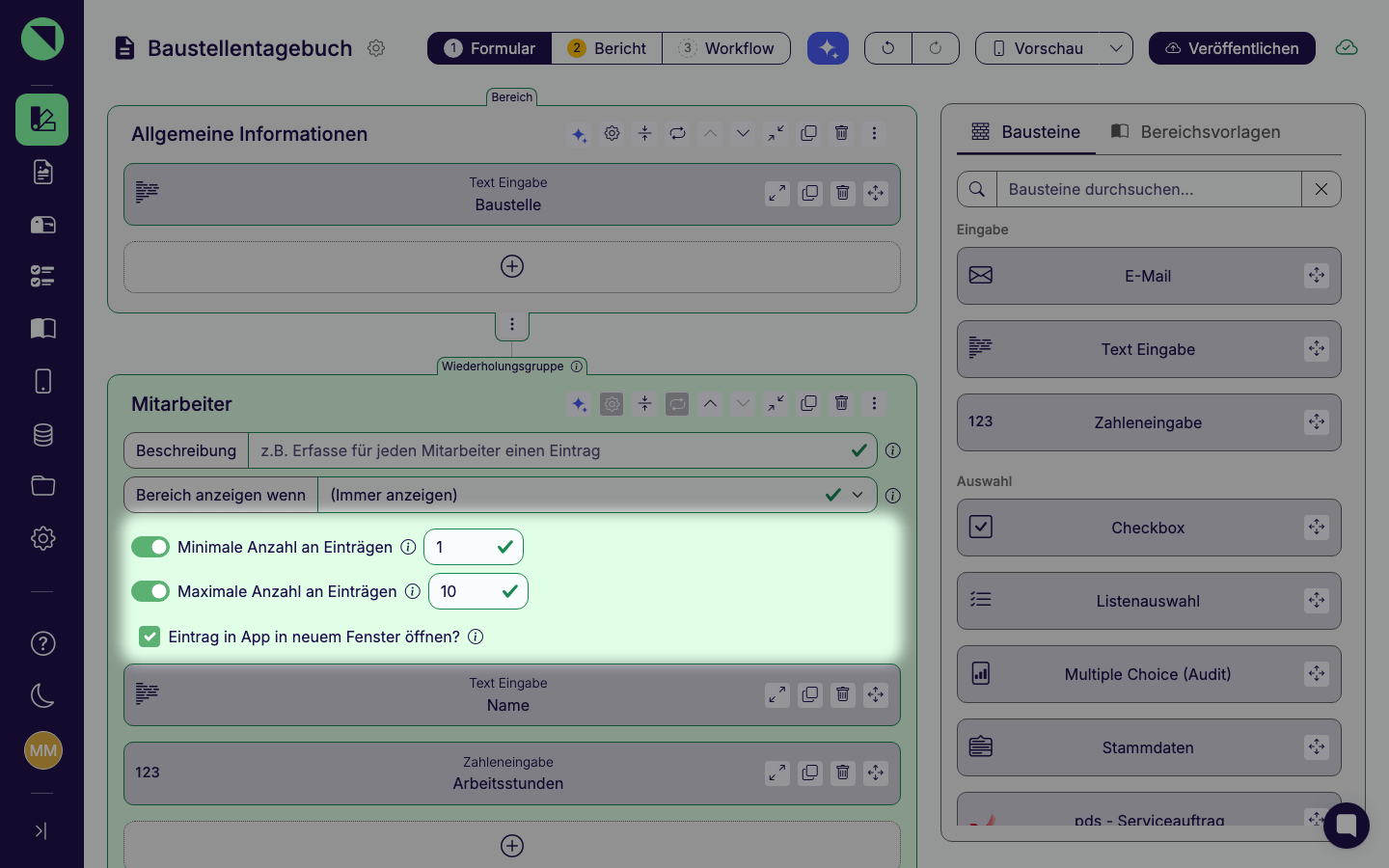
Task: Switch to the Bericht tab
Action: tap(607, 48)
